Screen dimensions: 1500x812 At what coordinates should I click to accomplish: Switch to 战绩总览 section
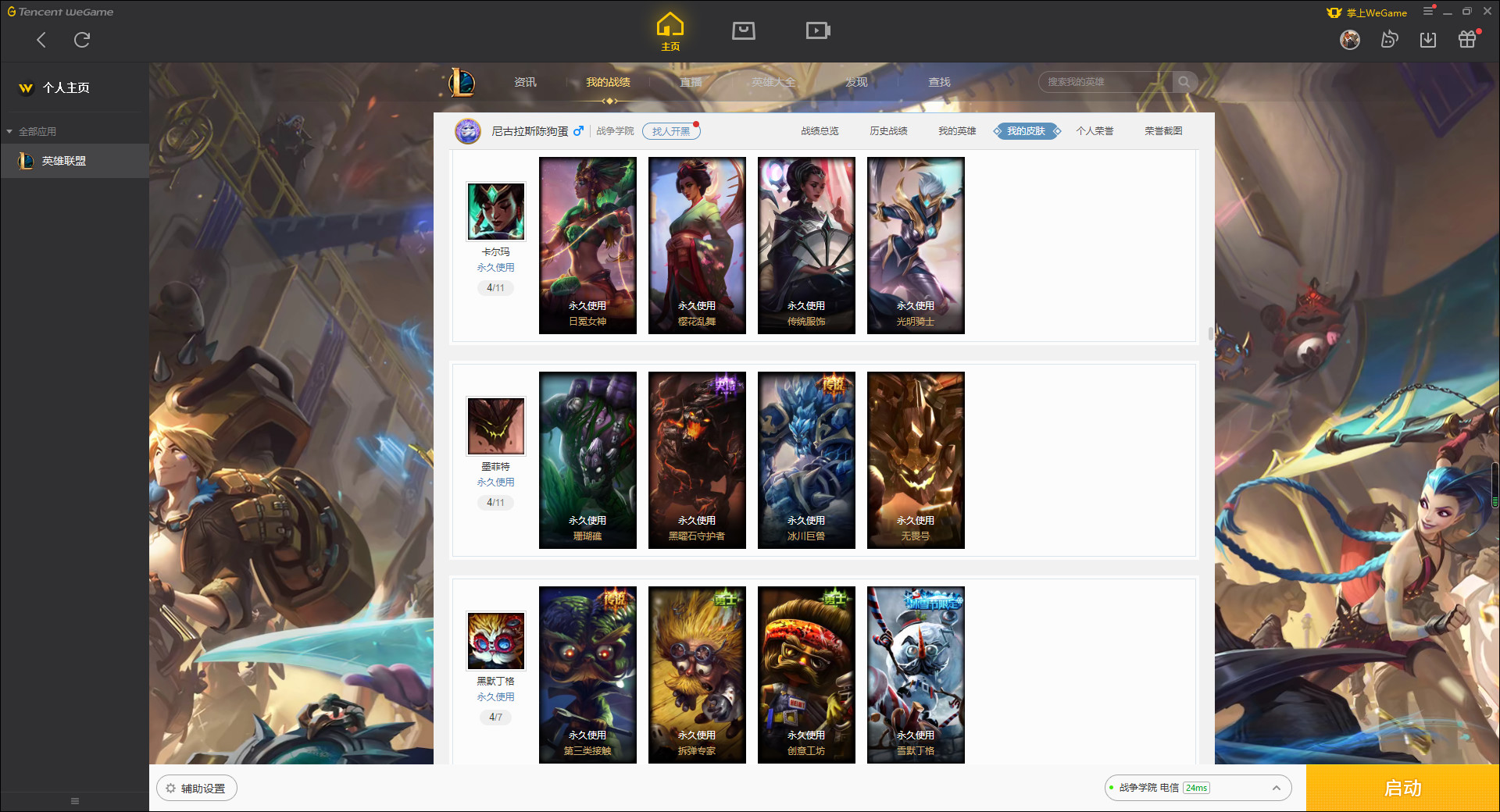(x=820, y=131)
